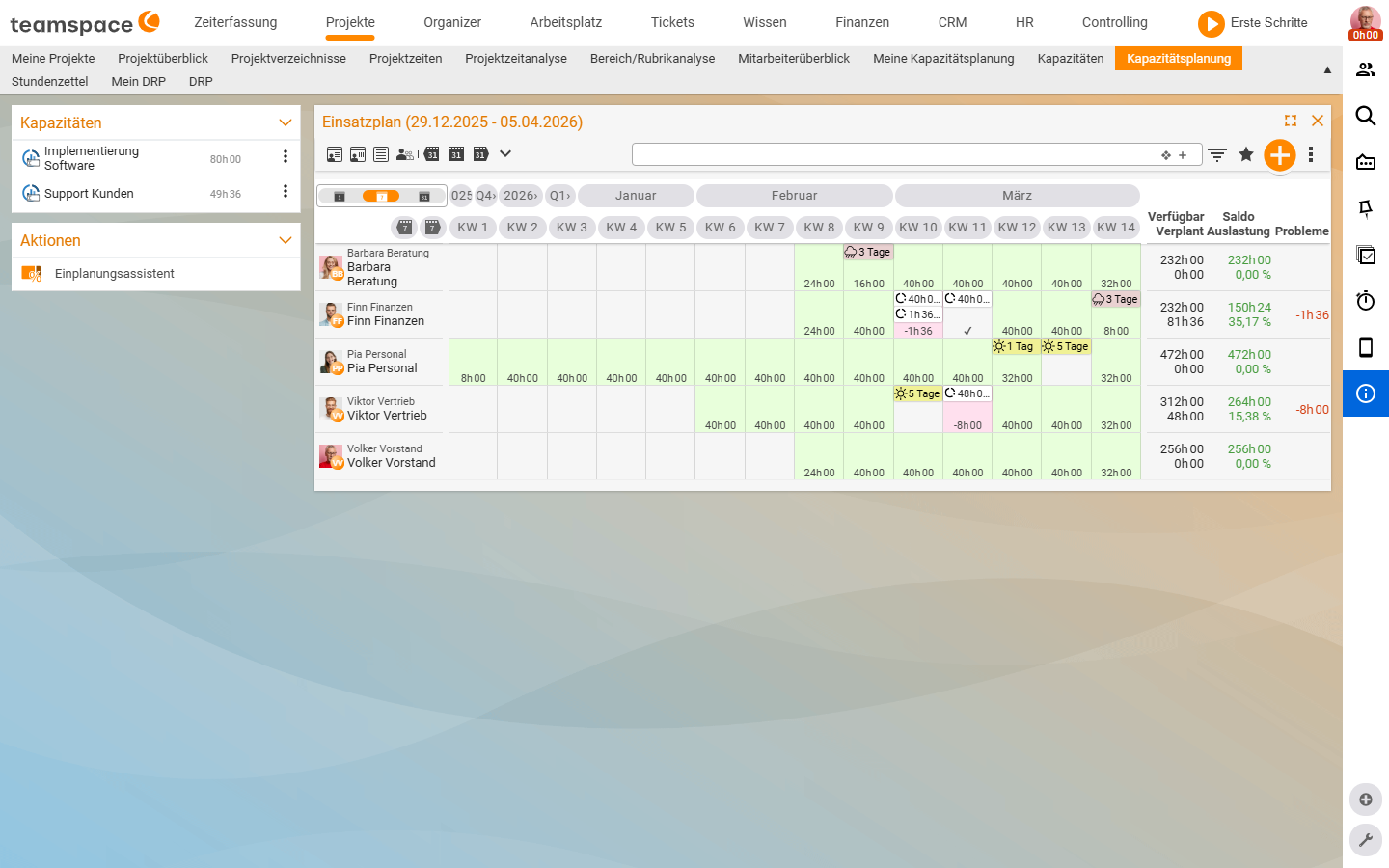1389x868 pixels.
Task: Go to next month with right calendar arrow
Action: 480,154
